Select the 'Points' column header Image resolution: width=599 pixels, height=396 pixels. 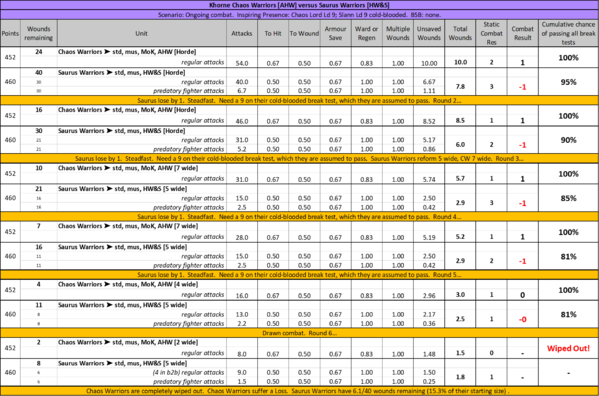[10, 33]
